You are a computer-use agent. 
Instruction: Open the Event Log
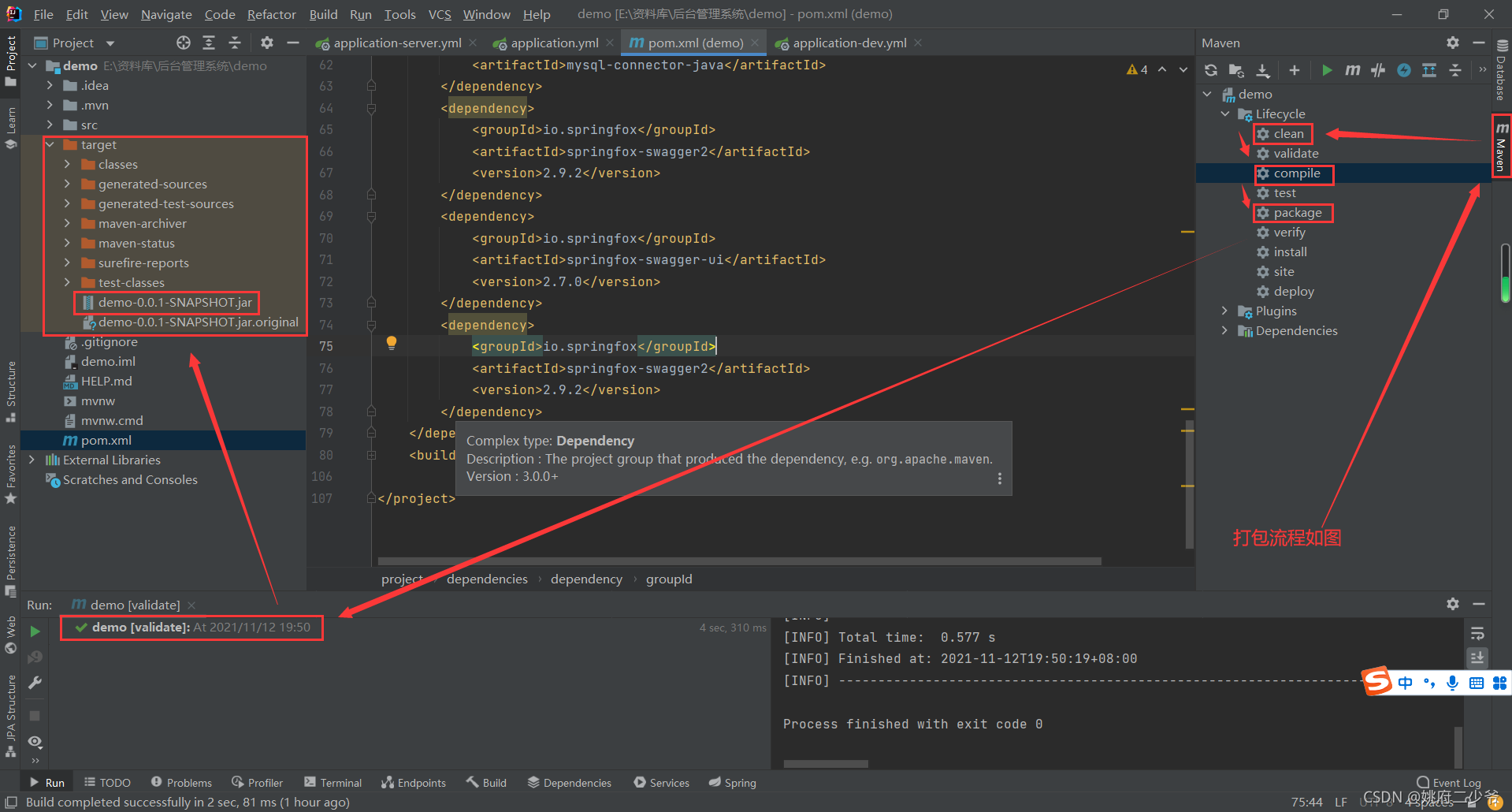(1448, 782)
